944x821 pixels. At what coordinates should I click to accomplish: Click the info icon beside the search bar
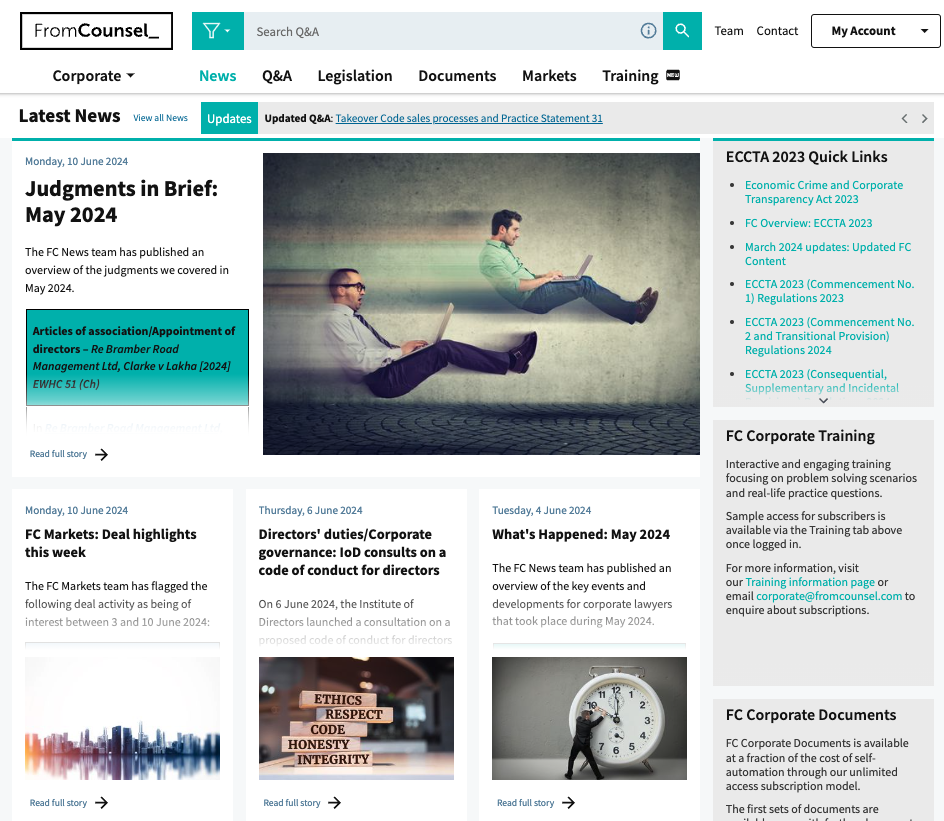click(x=648, y=31)
